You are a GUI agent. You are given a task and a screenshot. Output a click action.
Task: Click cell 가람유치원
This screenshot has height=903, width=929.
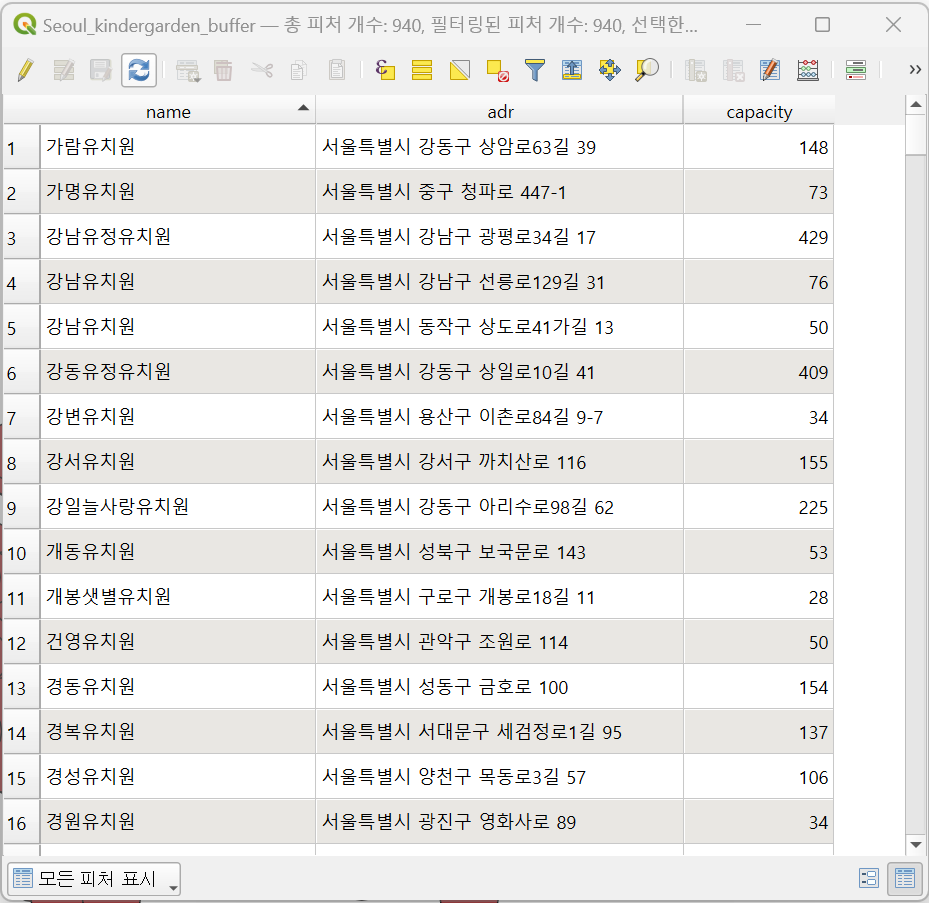[178, 147]
